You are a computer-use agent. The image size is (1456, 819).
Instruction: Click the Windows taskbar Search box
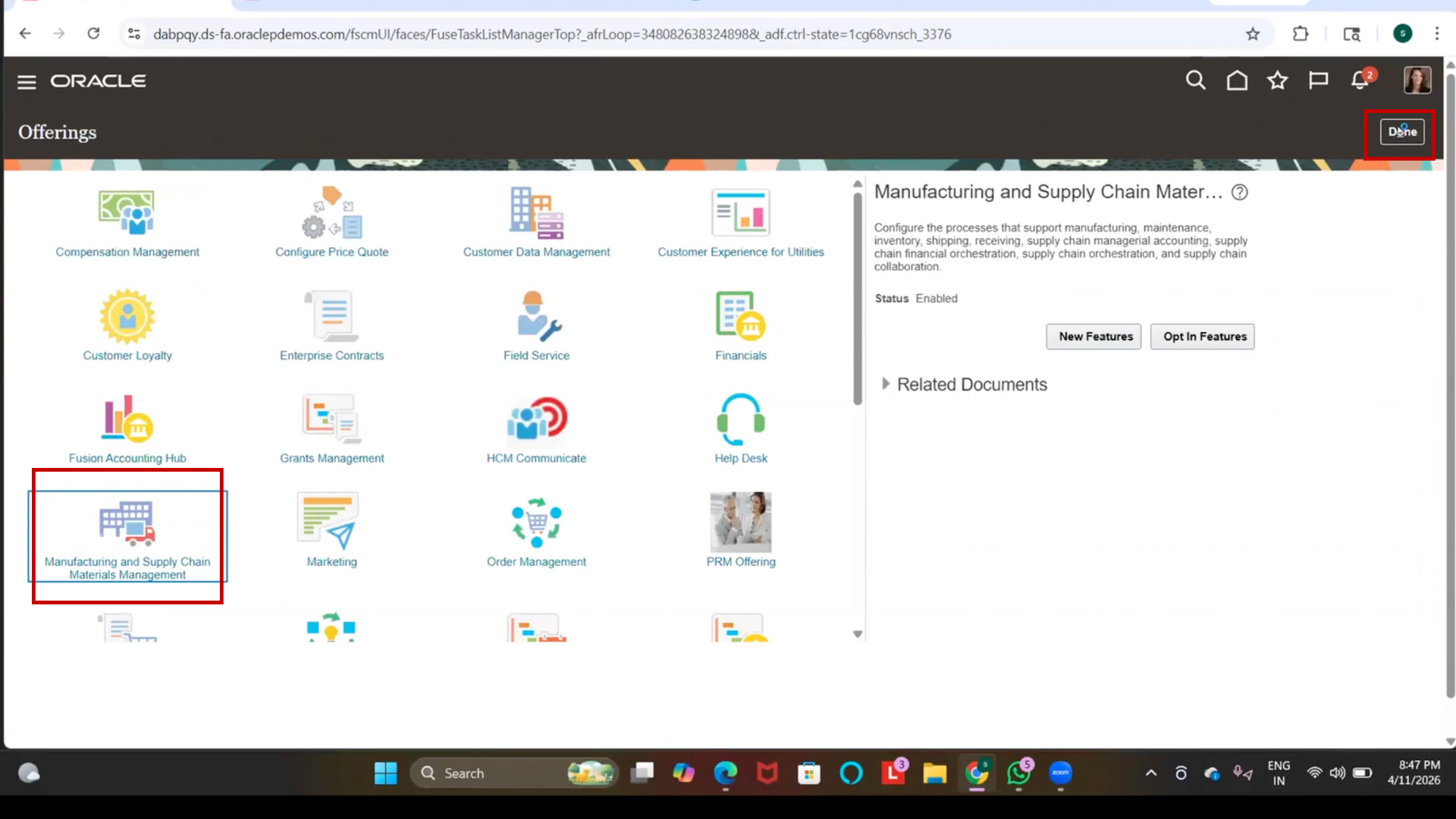point(514,773)
